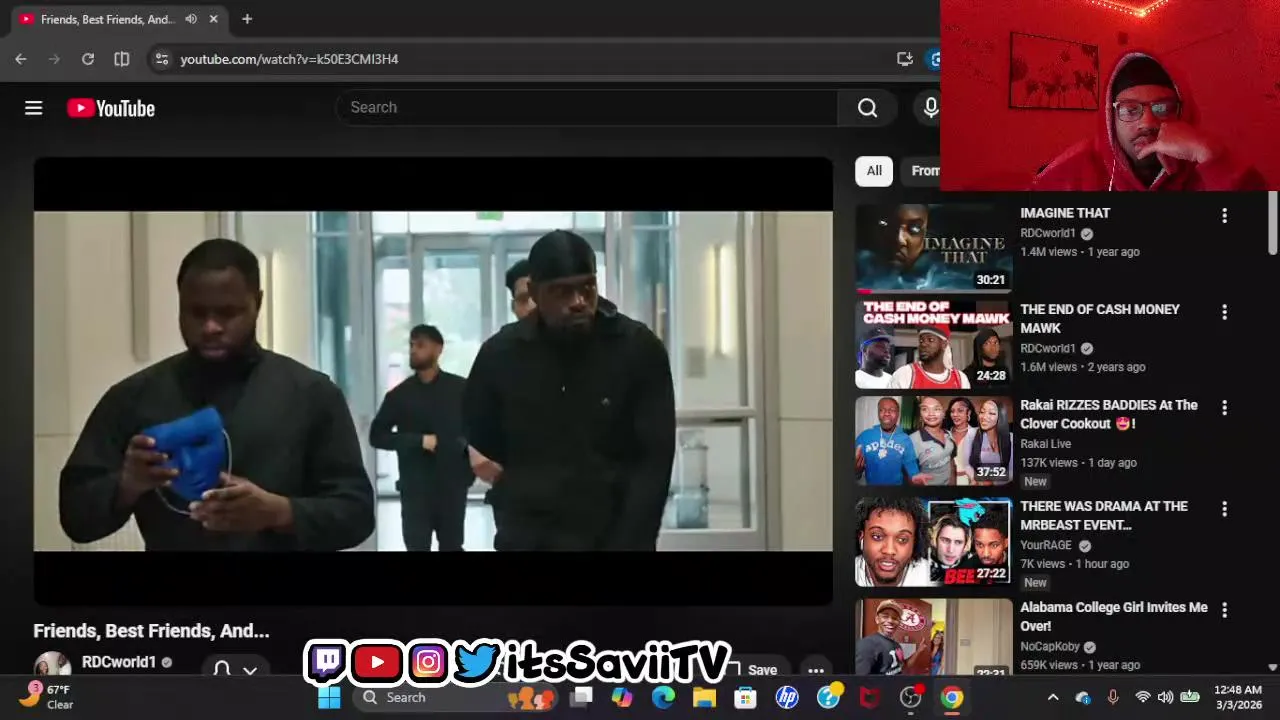Open more options for Rakai RIZZES BADDIES video
The width and height of the screenshot is (1280, 720).
[1224, 407]
